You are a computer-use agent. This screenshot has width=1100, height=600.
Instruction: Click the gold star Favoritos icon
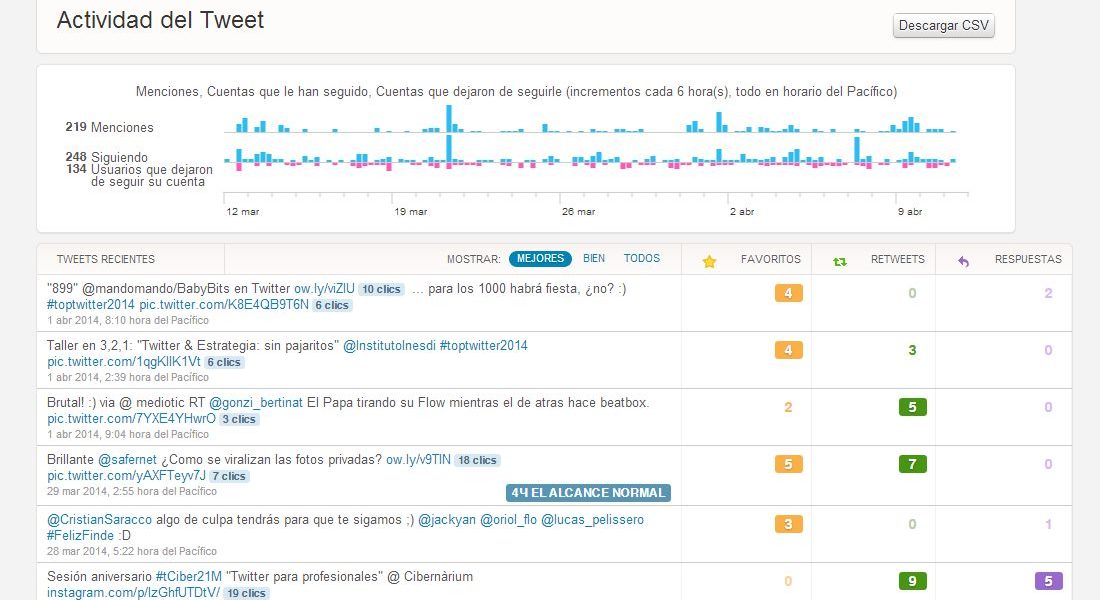click(x=709, y=261)
